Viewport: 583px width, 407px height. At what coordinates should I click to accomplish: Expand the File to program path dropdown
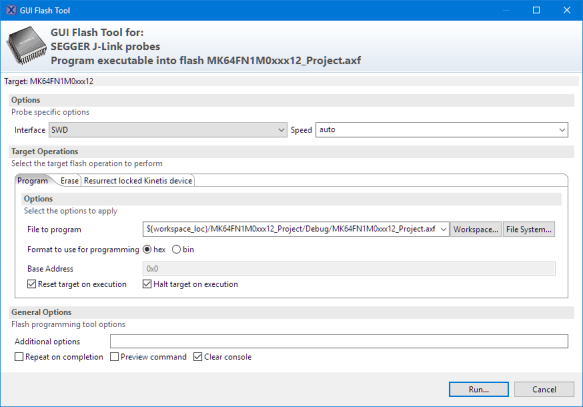click(443, 229)
